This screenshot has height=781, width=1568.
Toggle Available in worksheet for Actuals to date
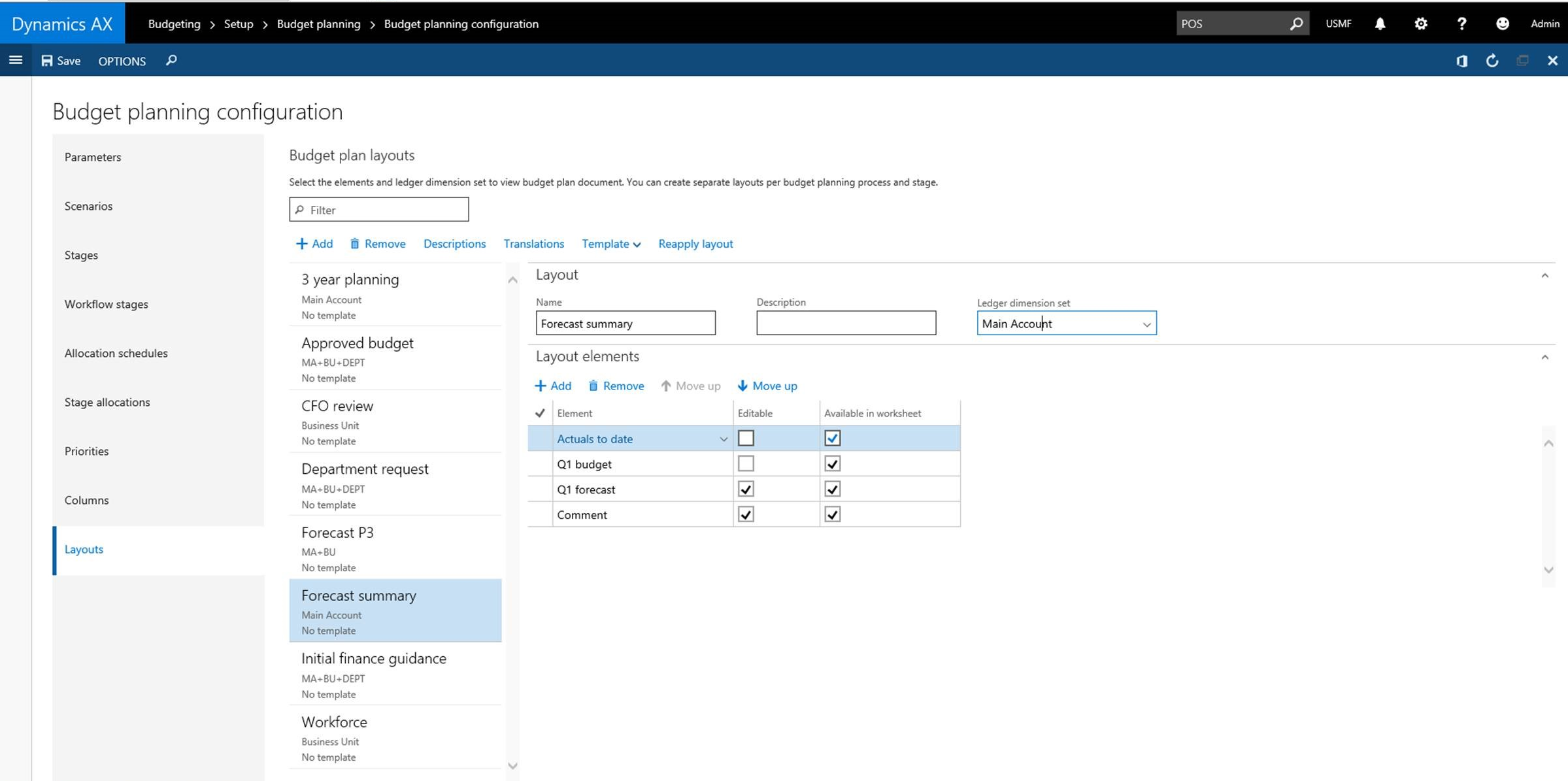[832, 438]
